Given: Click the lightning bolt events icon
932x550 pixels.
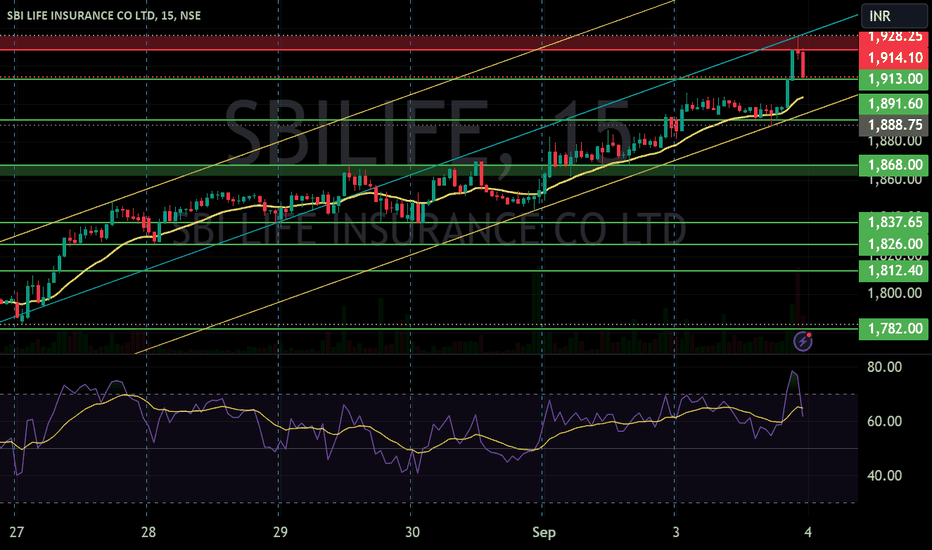Looking at the screenshot, I should pyautogui.click(x=803, y=341).
